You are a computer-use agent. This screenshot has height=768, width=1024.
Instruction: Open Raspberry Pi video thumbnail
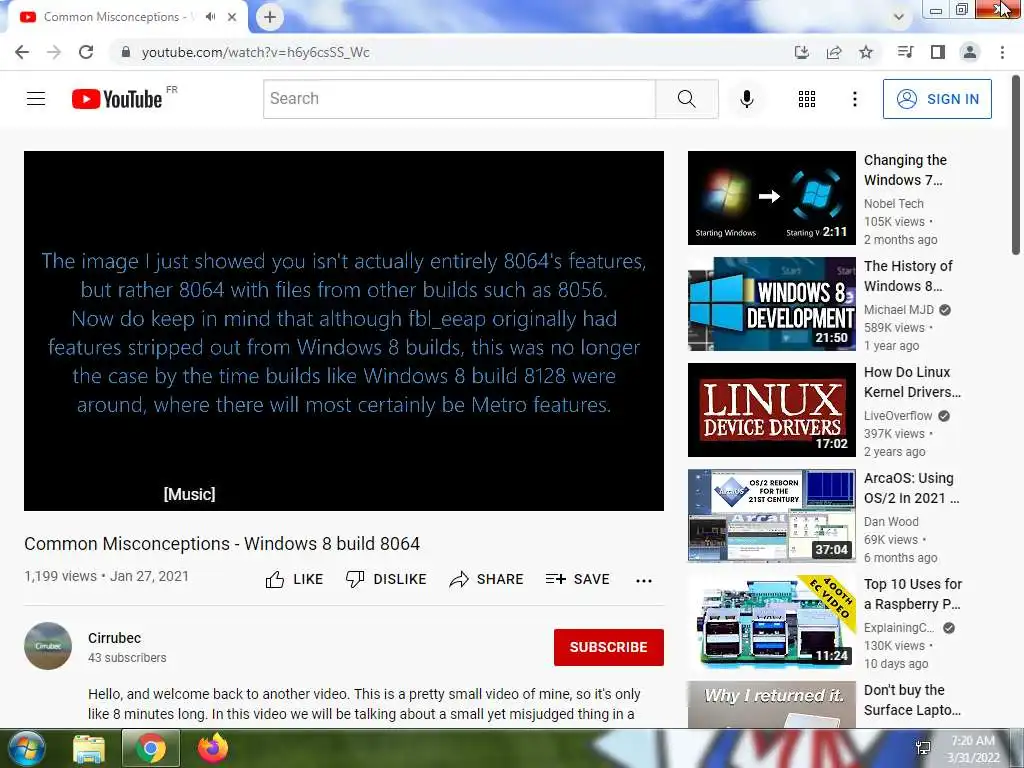pos(771,622)
